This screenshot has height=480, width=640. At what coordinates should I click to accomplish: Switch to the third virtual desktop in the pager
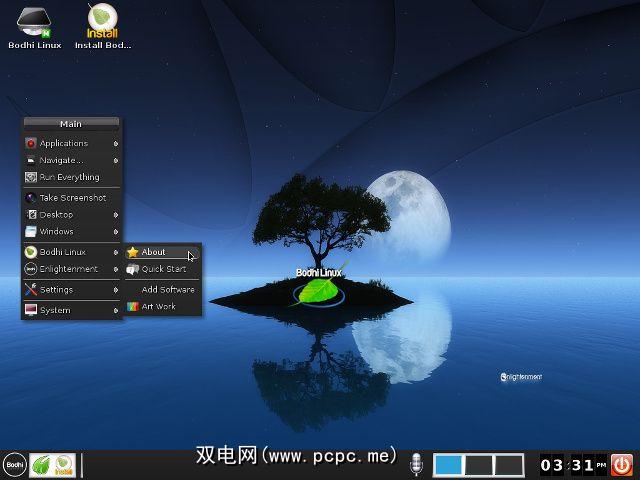[x=509, y=464]
